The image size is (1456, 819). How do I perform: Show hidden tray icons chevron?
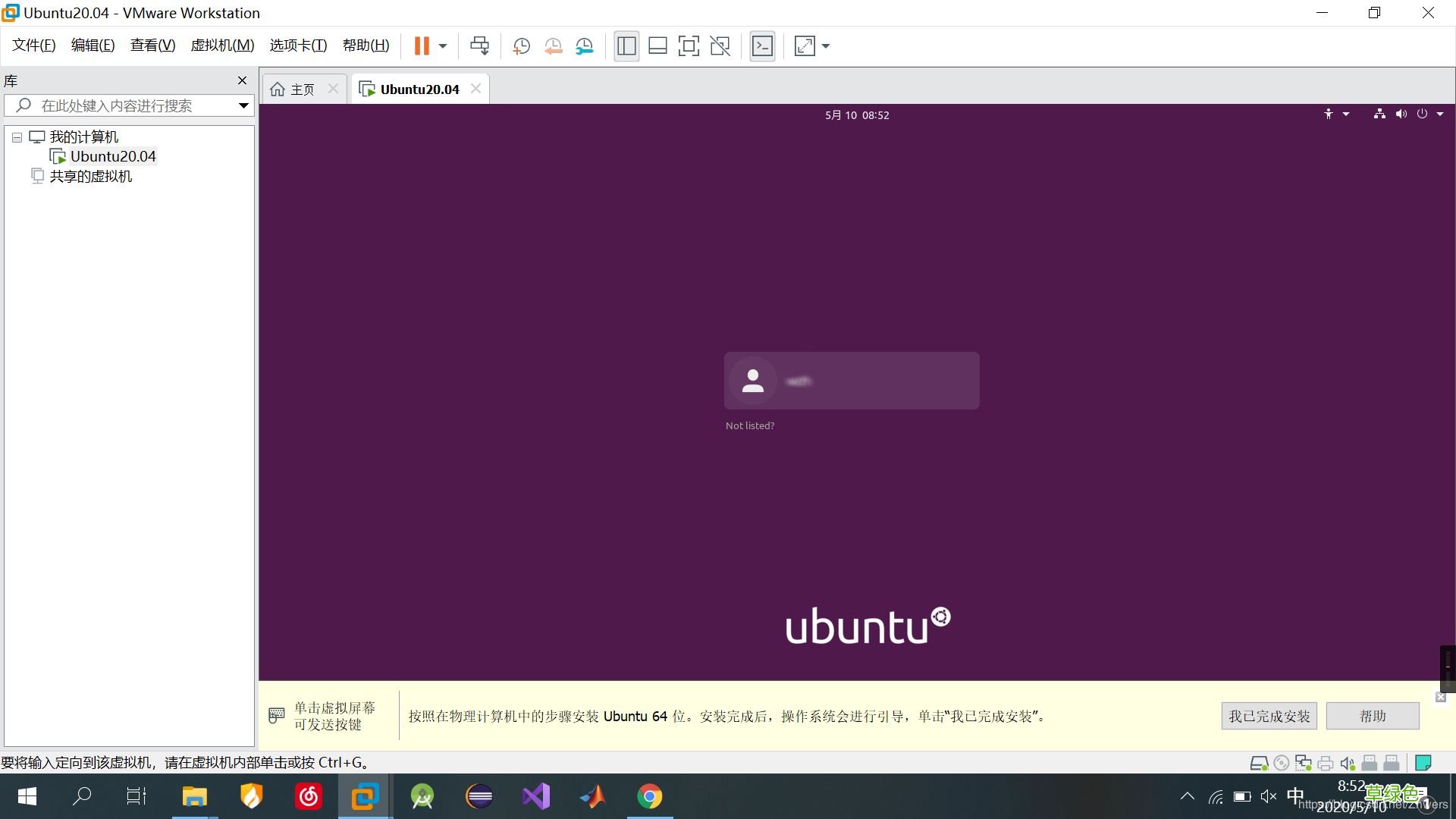[1188, 796]
